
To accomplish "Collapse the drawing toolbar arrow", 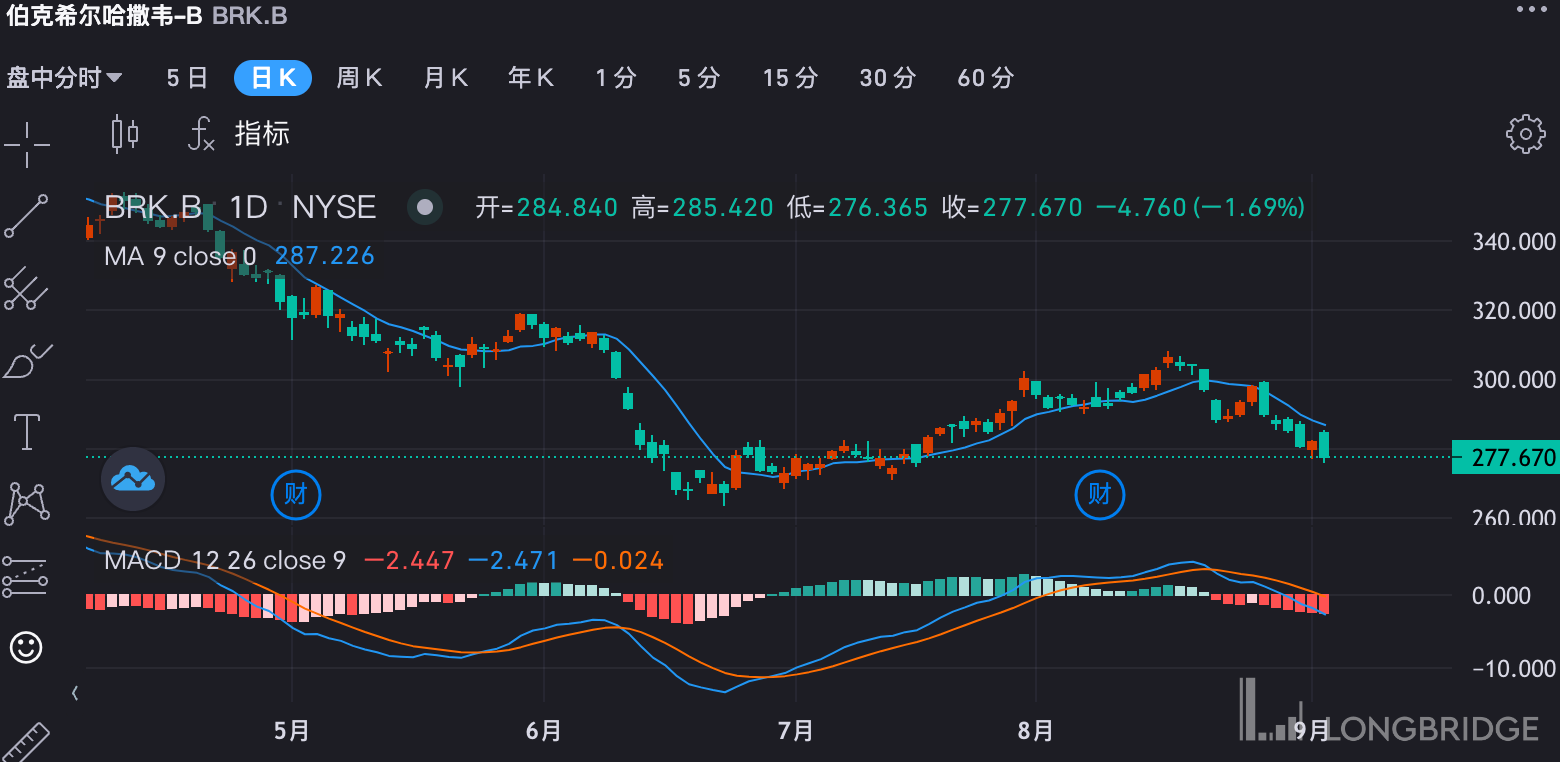I will click(x=74, y=692).
